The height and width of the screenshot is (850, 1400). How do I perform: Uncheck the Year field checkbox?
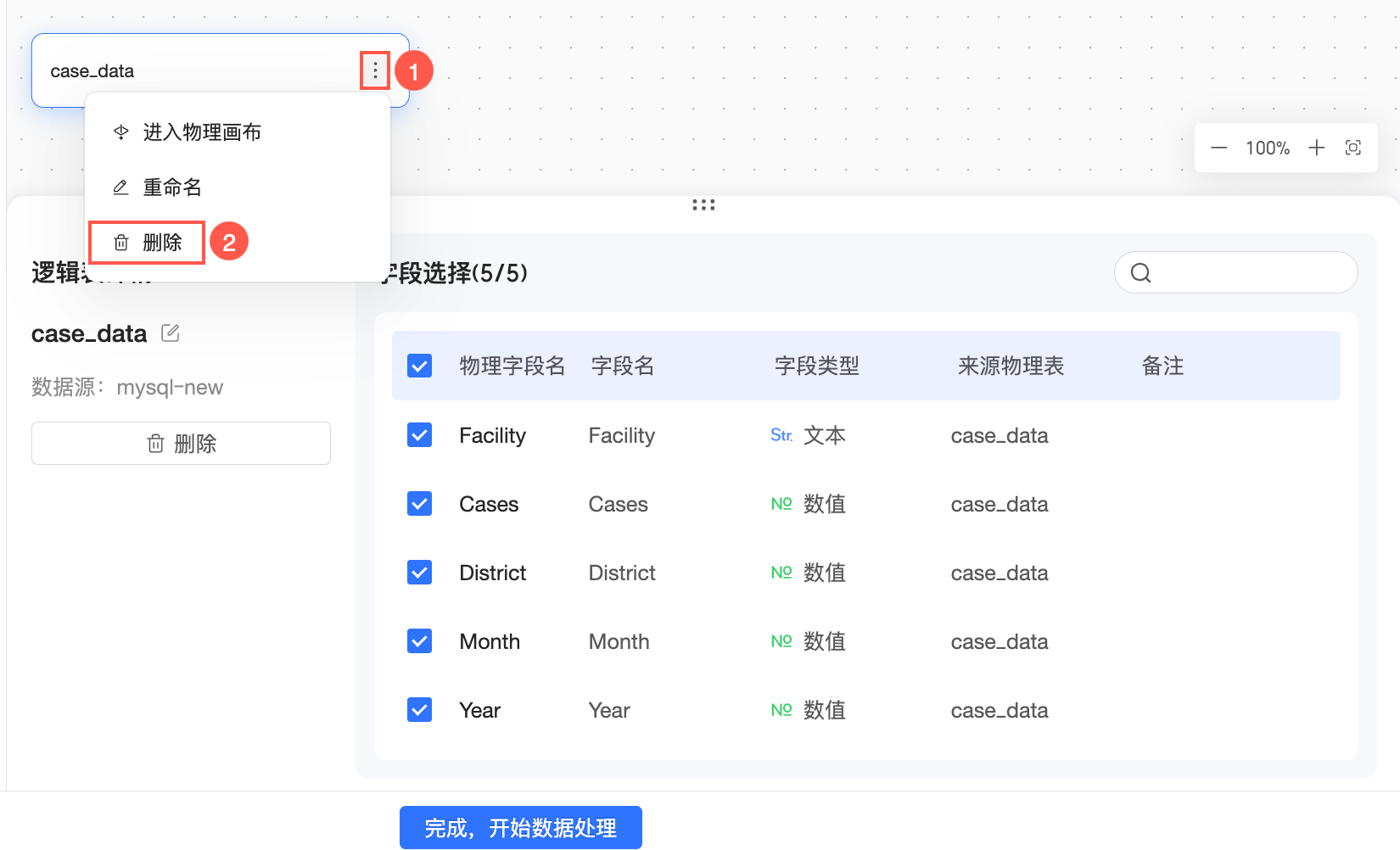[420, 710]
